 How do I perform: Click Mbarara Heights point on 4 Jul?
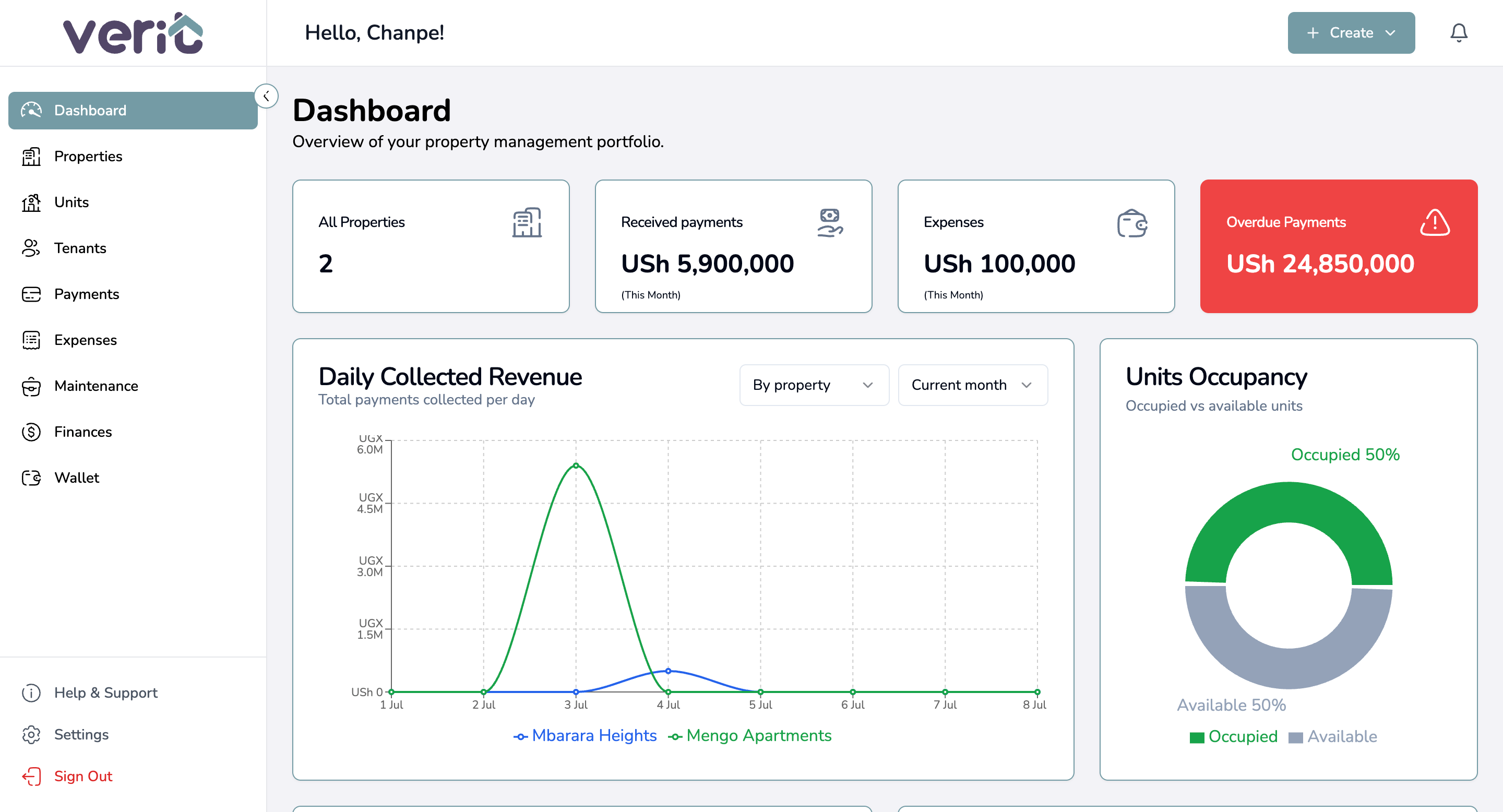tap(668, 671)
